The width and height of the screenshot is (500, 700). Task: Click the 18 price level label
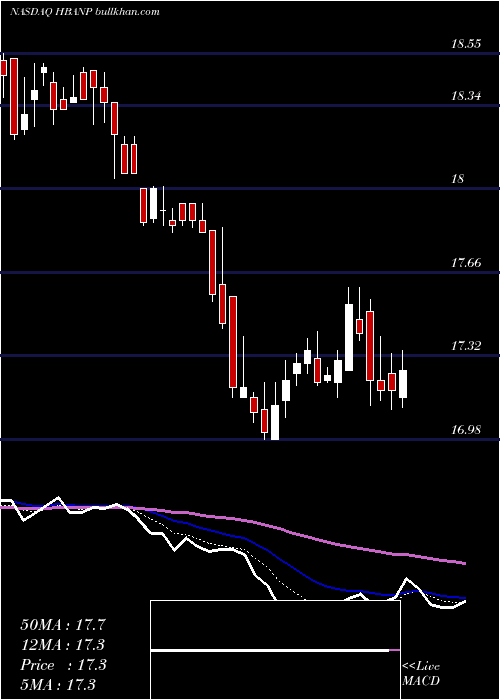(458, 179)
